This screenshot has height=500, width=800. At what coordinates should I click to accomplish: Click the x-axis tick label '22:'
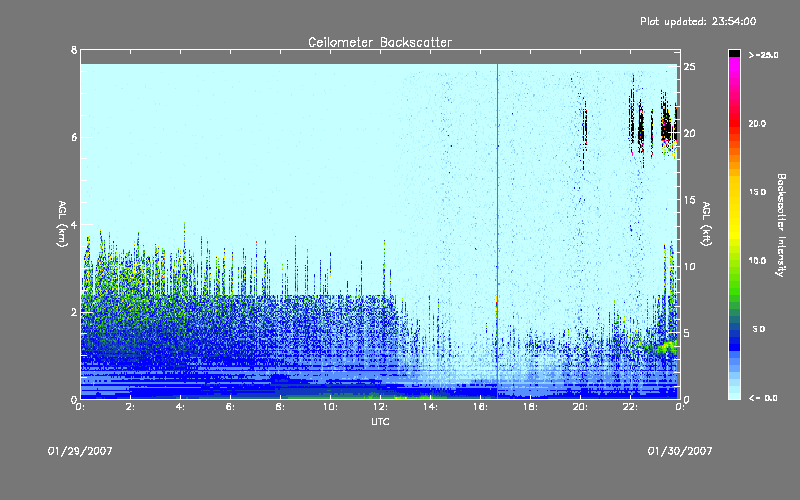click(630, 407)
